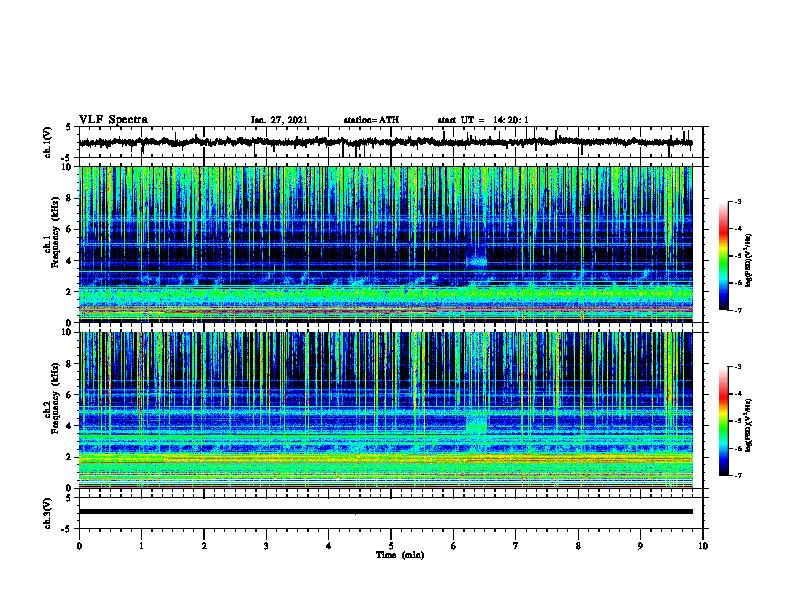
Task: Click the "4" kHz tick on ch.1 frequency axis
Action: click(70, 261)
